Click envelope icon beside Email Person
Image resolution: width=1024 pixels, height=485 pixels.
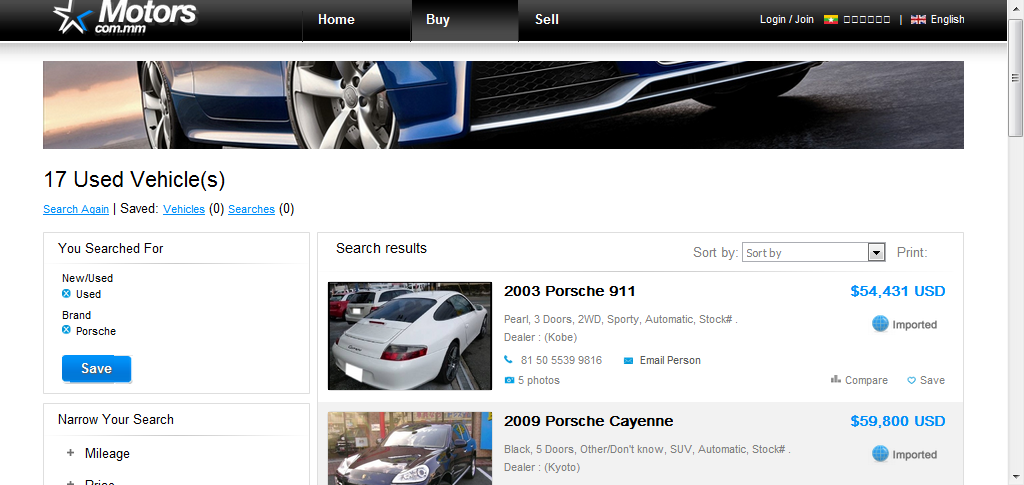point(628,360)
